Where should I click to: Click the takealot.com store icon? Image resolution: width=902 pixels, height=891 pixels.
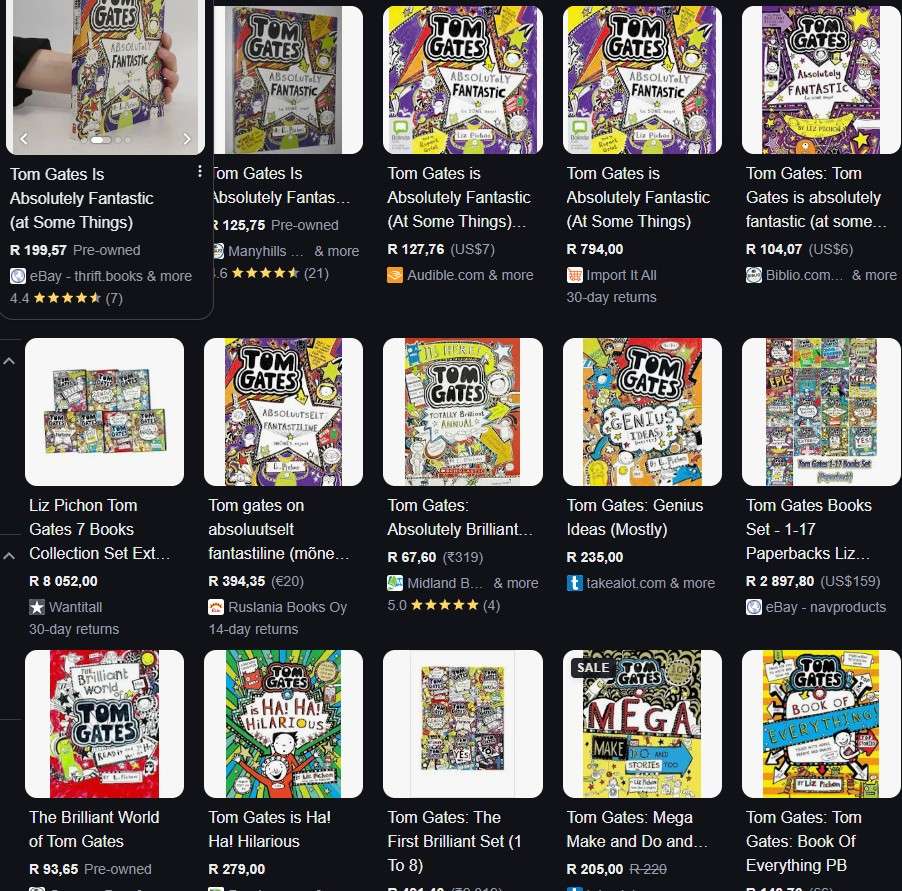[574, 583]
